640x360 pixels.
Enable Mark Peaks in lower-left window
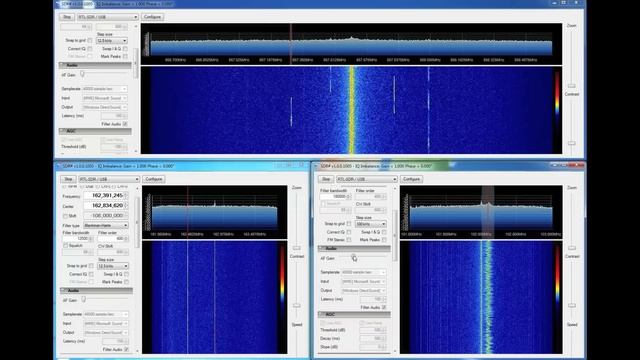[127, 282]
